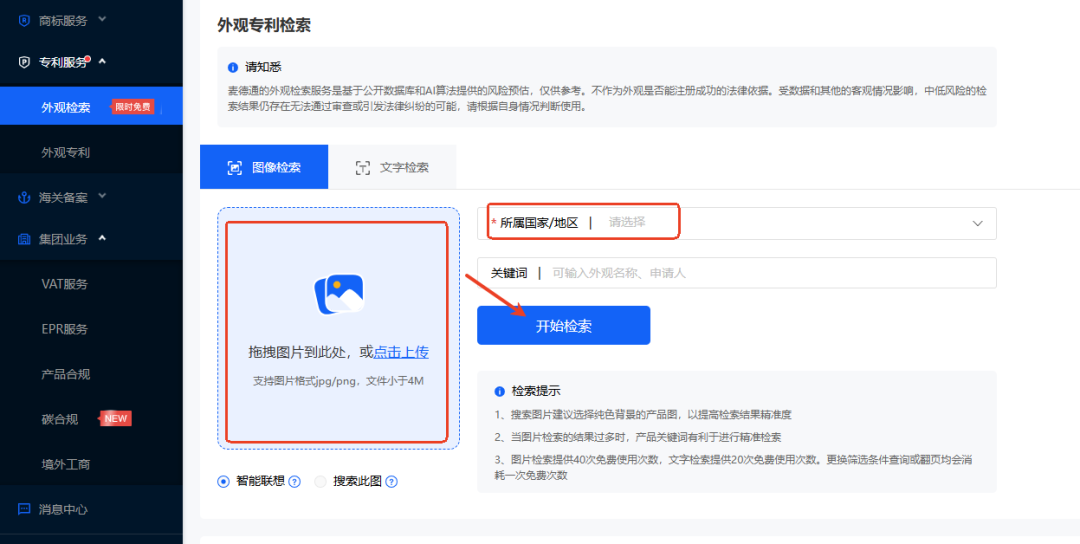Screen dimensions: 1080x544
Task: Click the 检索提示 heading
Action: (536, 391)
